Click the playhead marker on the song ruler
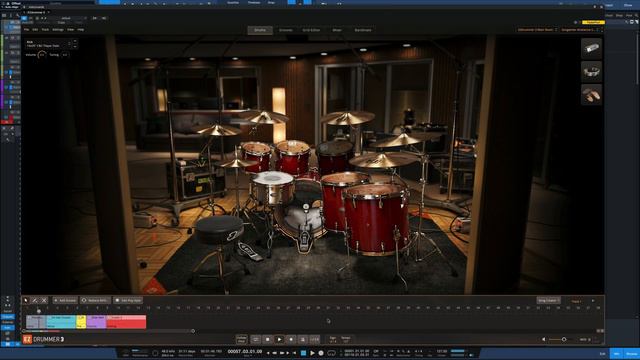Viewport: 640px width, 360px height. [39, 311]
